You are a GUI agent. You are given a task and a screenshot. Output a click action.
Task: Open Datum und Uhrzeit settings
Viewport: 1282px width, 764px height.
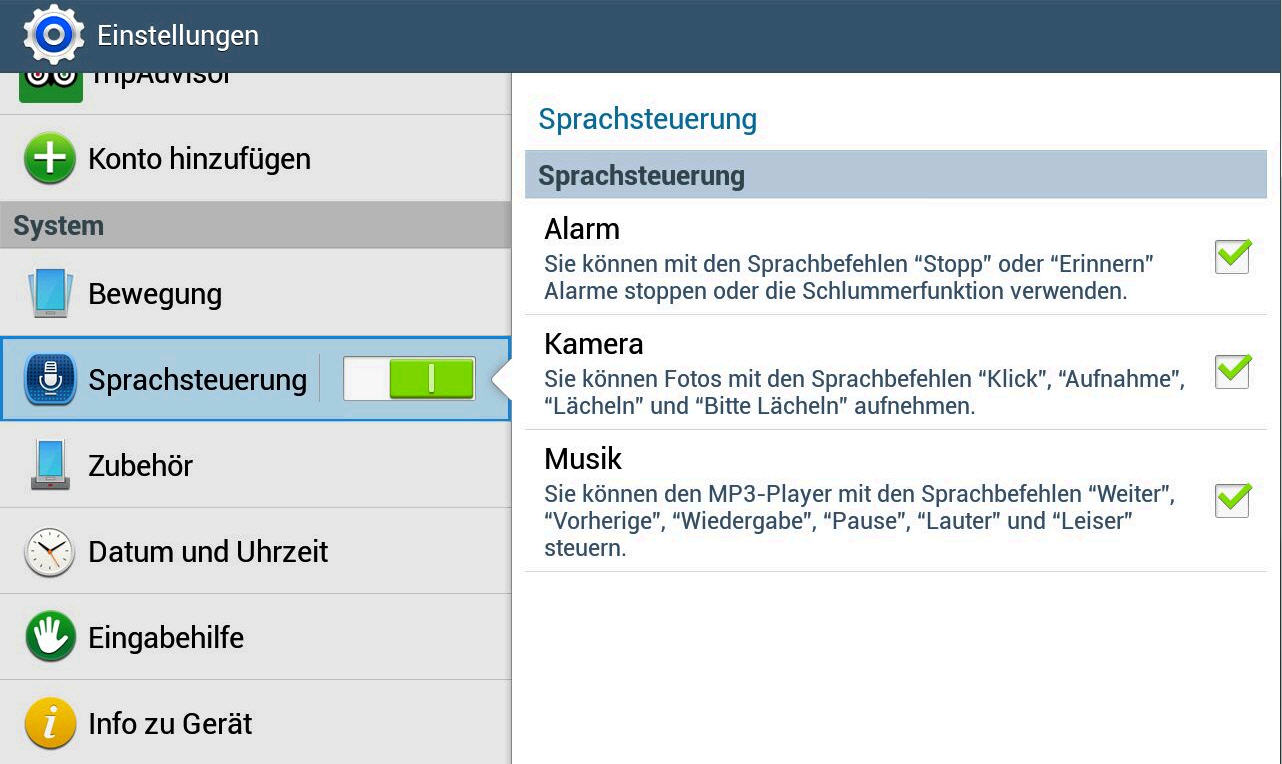208,552
